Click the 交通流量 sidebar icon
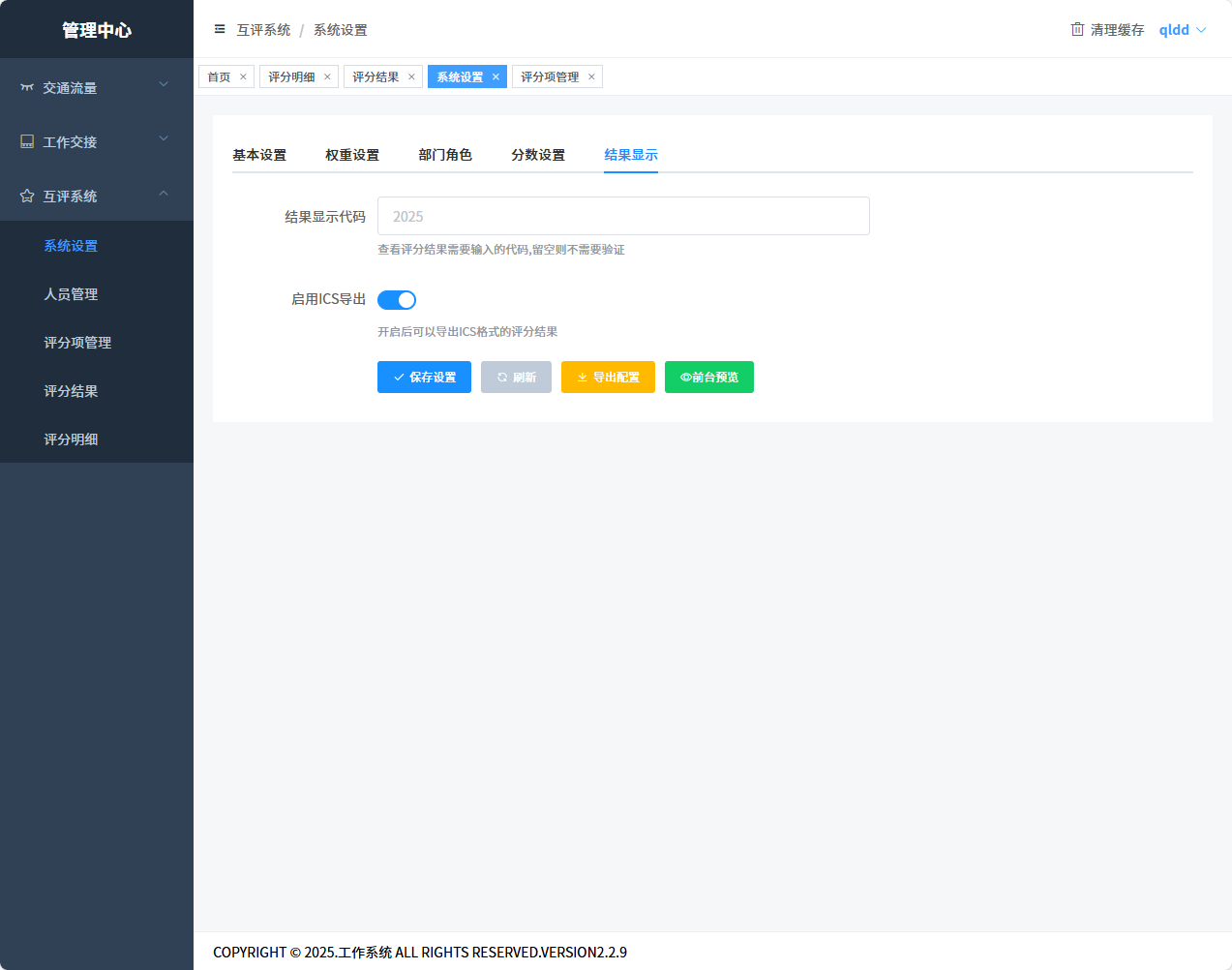 pos(27,88)
